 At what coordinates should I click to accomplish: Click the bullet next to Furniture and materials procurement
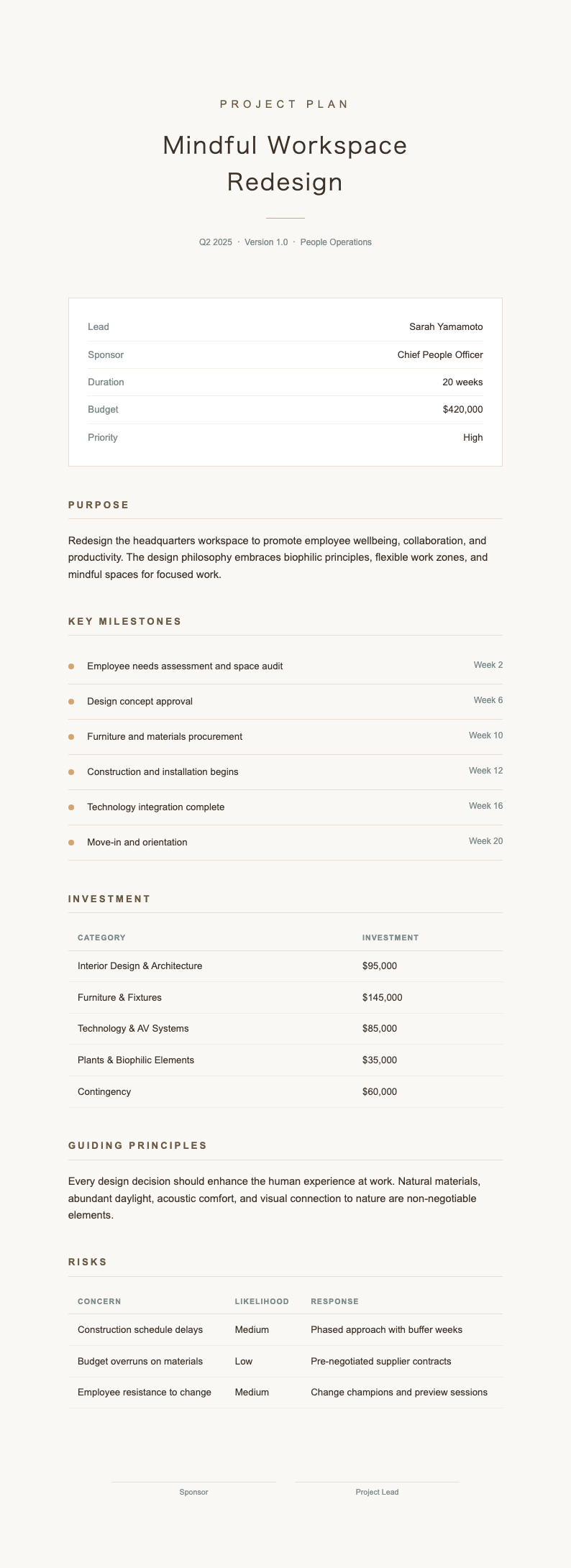point(71,737)
